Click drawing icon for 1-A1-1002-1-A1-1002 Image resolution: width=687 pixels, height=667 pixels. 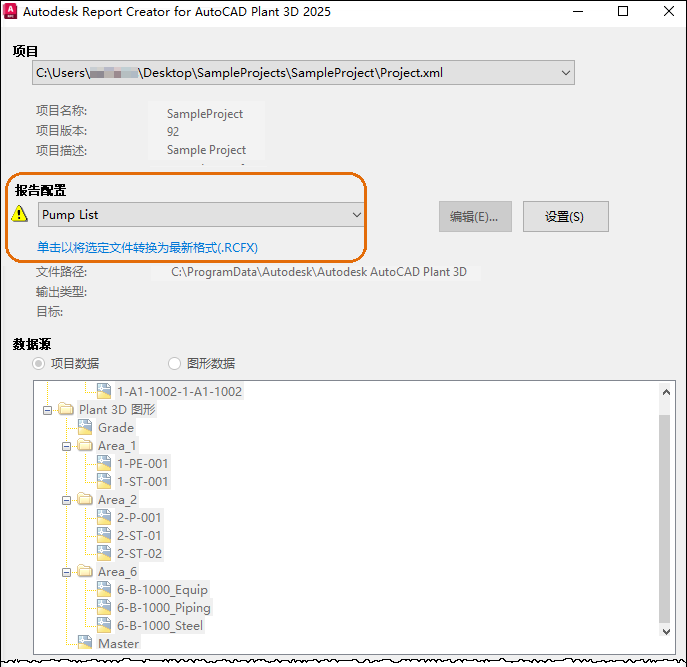tap(104, 391)
